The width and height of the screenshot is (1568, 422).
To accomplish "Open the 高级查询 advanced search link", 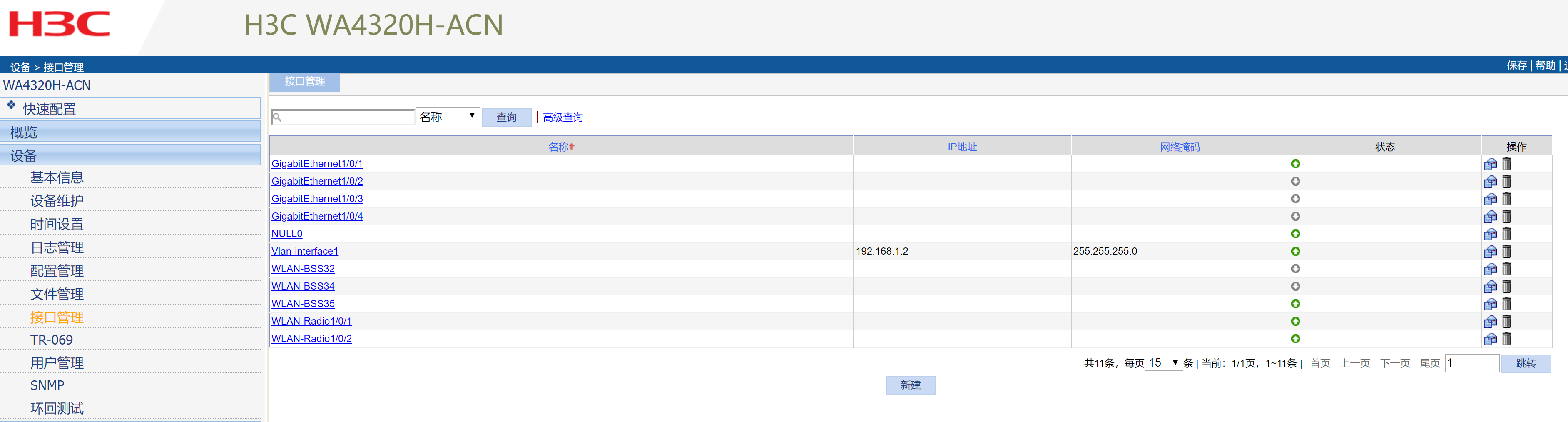I will tap(562, 117).
